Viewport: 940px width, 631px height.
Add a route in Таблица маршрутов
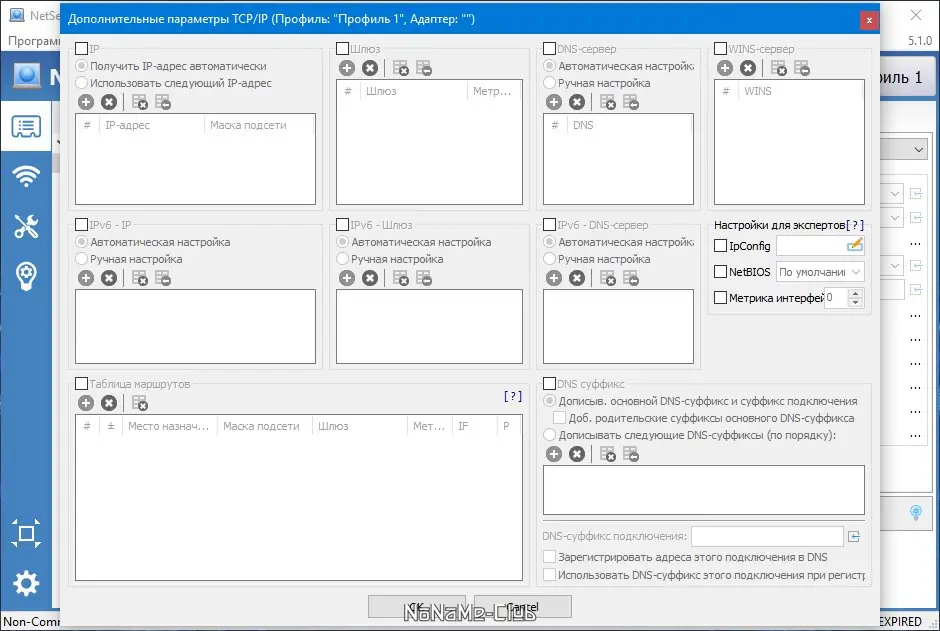point(86,403)
